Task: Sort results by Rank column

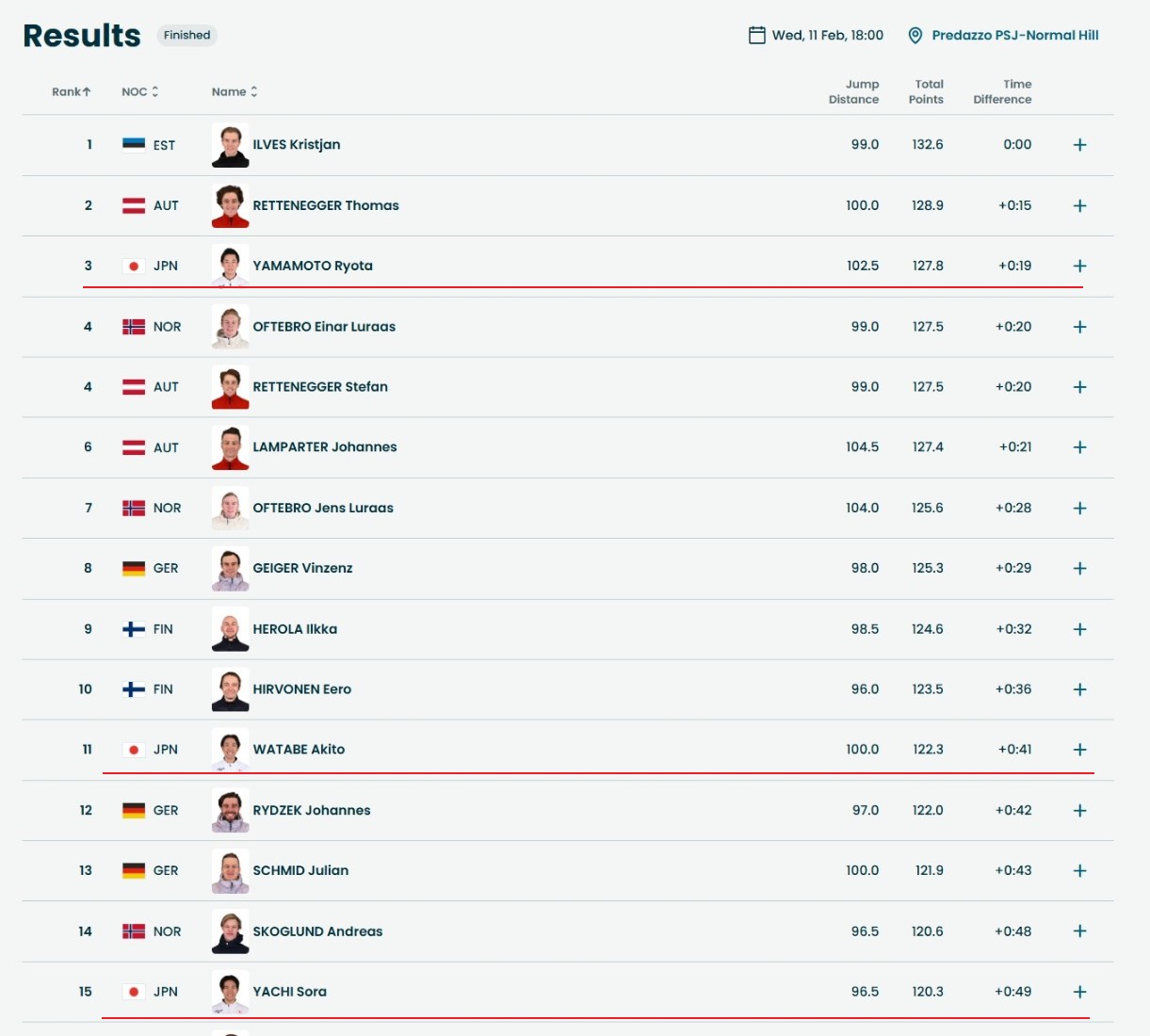Action: pyautogui.click(x=71, y=92)
